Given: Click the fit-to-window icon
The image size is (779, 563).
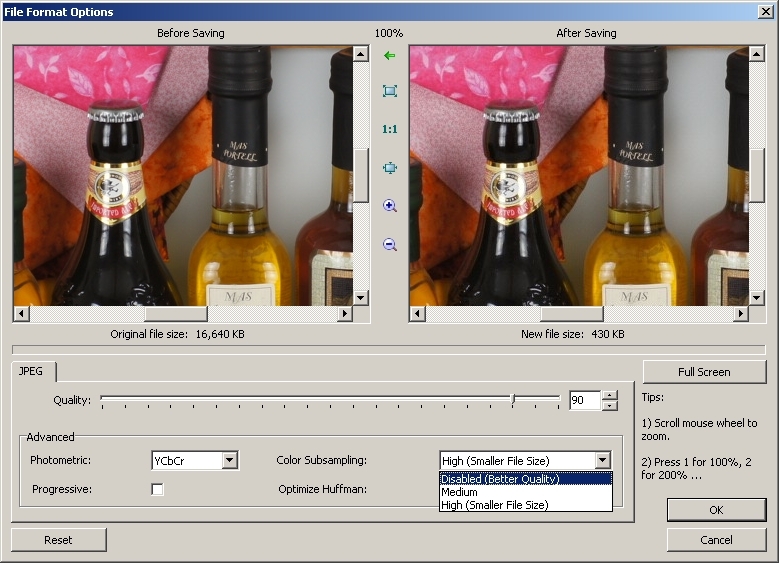Looking at the screenshot, I should (390, 91).
